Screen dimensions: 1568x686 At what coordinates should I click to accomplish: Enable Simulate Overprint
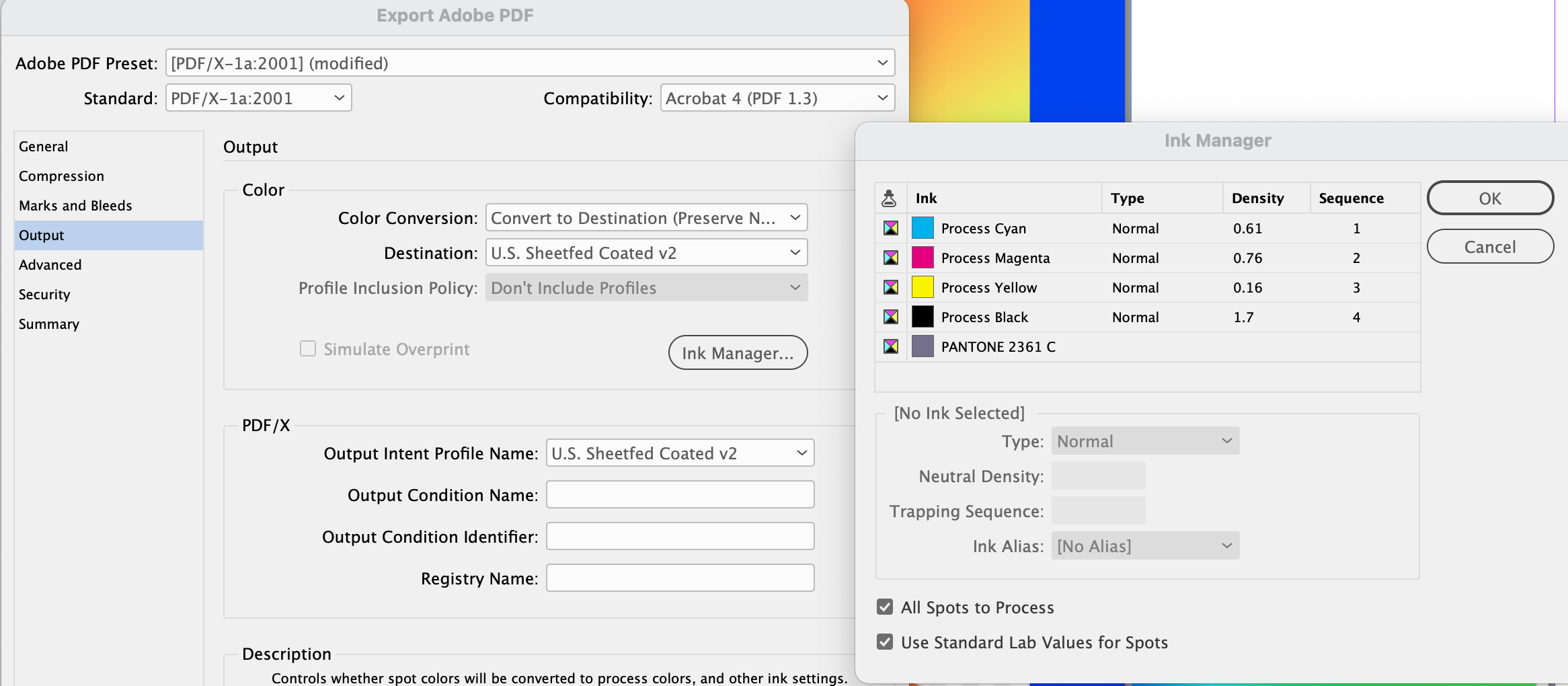(x=308, y=348)
